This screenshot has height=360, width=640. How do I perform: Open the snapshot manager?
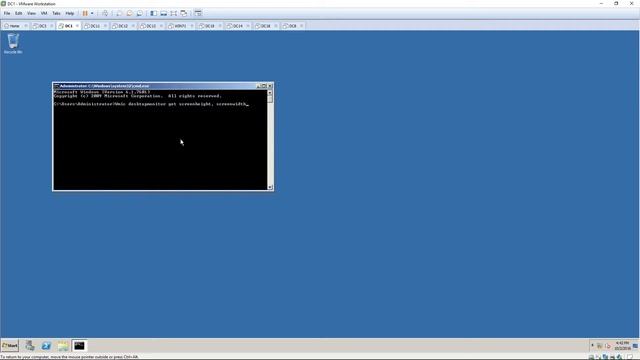tap(140, 13)
